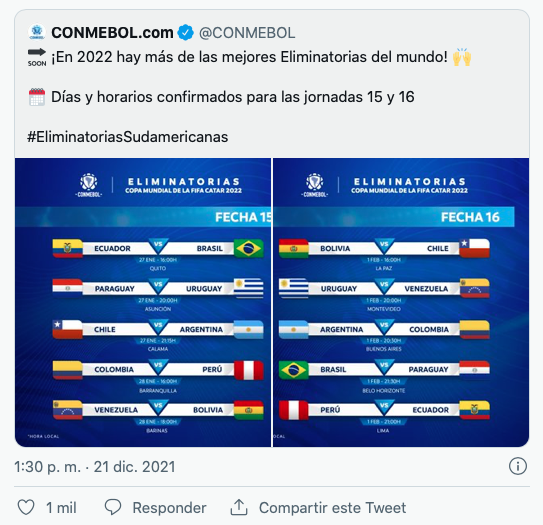Open the @CONMEBOL handle
This screenshot has width=543, height=525.
tap(247, 33)
